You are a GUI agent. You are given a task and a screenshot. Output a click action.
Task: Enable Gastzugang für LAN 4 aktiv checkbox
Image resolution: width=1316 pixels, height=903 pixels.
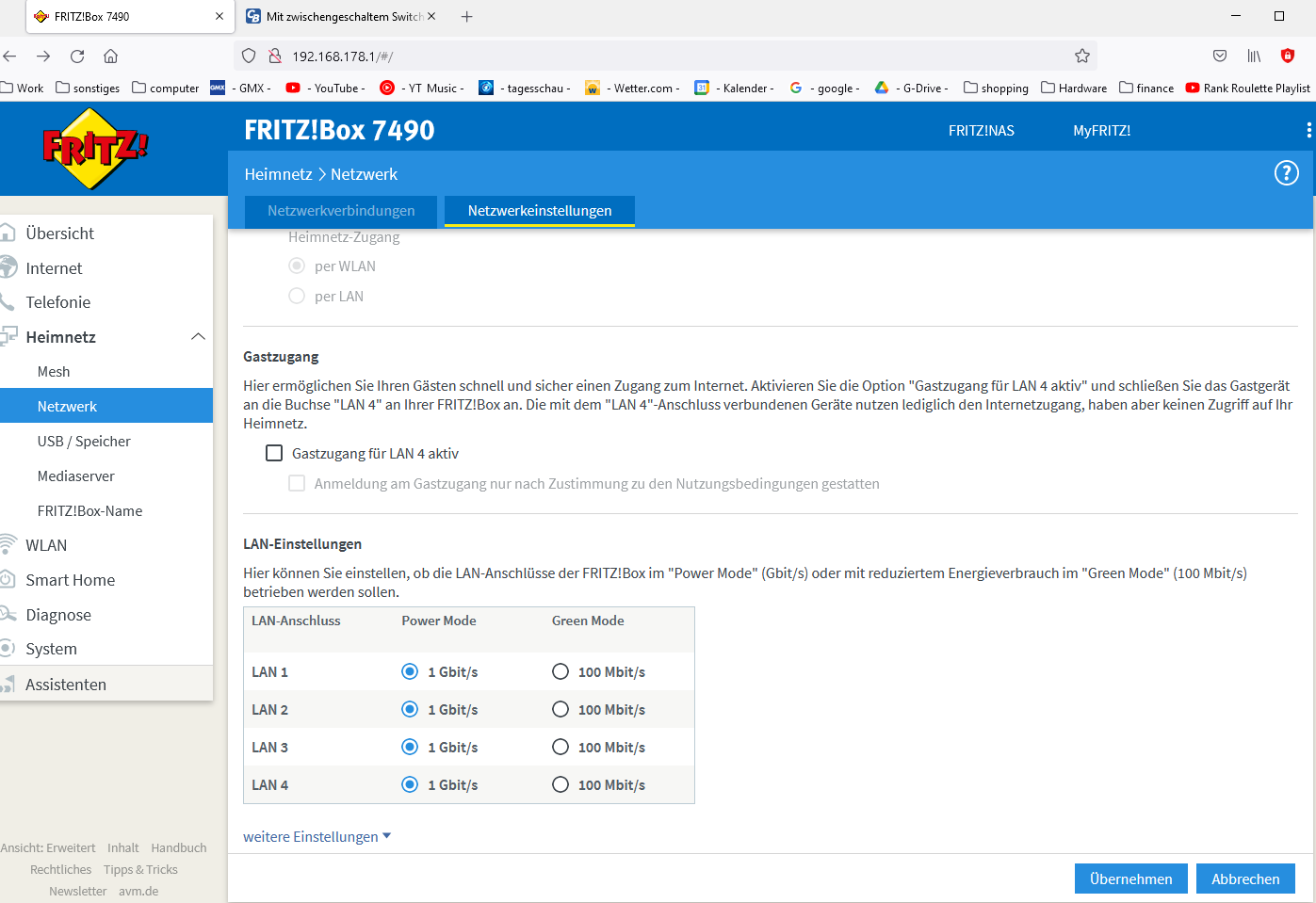[x=274, y=453]
